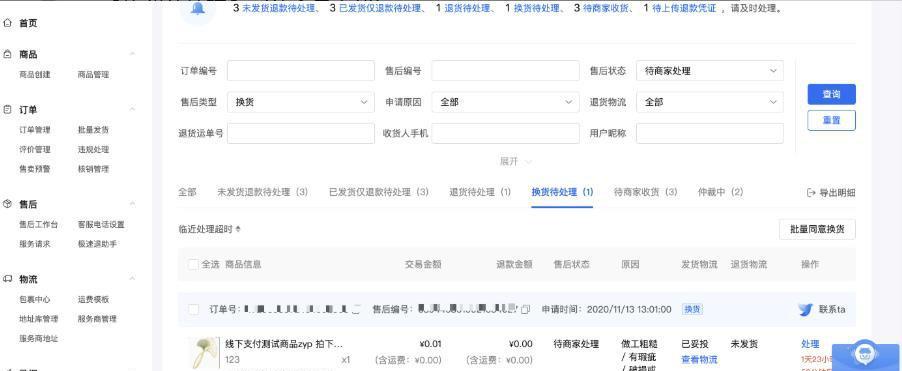
Task: Switch to 退货待处理 (1) tab
Action: coord(480,192)
